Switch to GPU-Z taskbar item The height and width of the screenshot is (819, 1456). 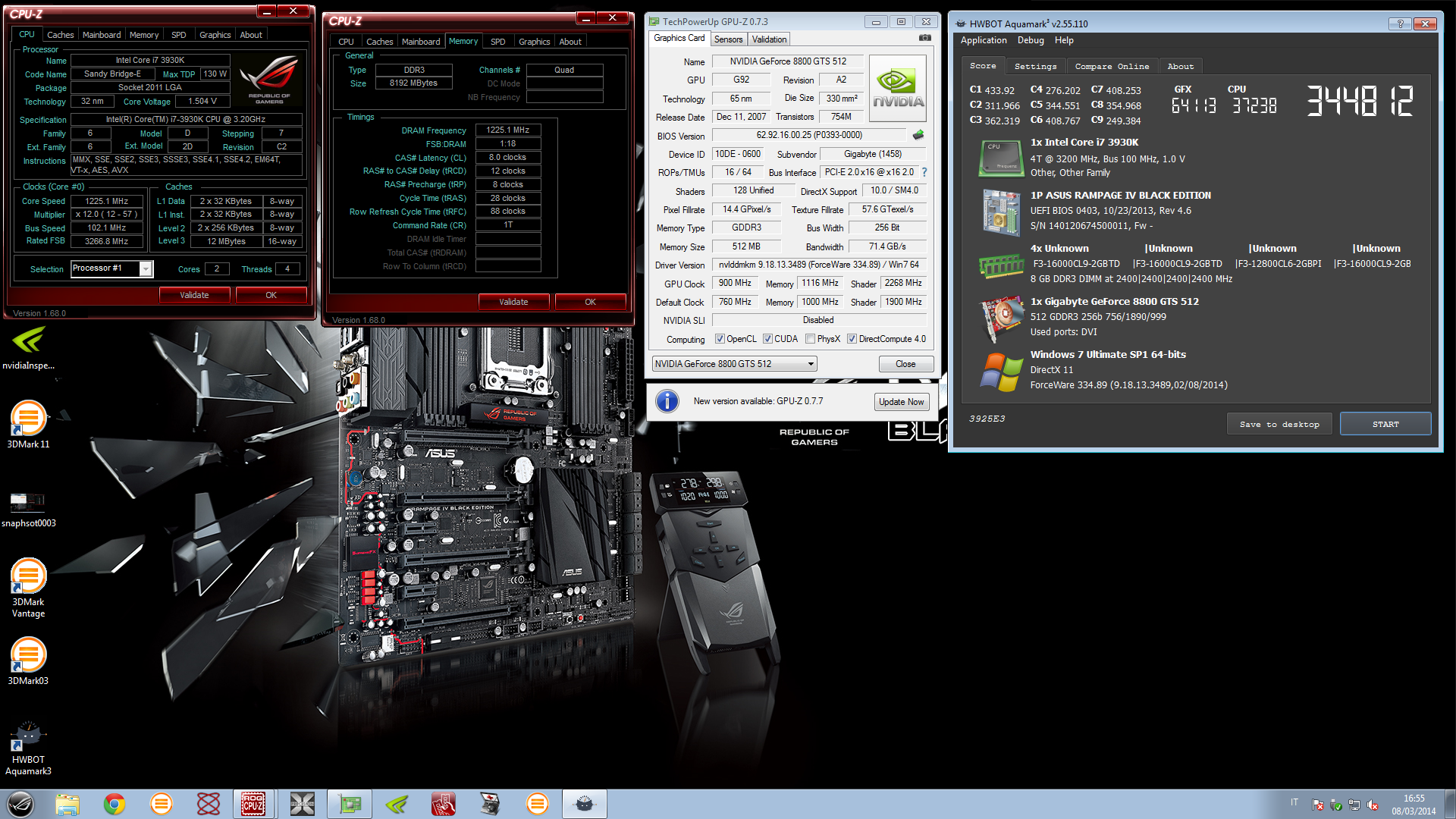coord(350,804)
